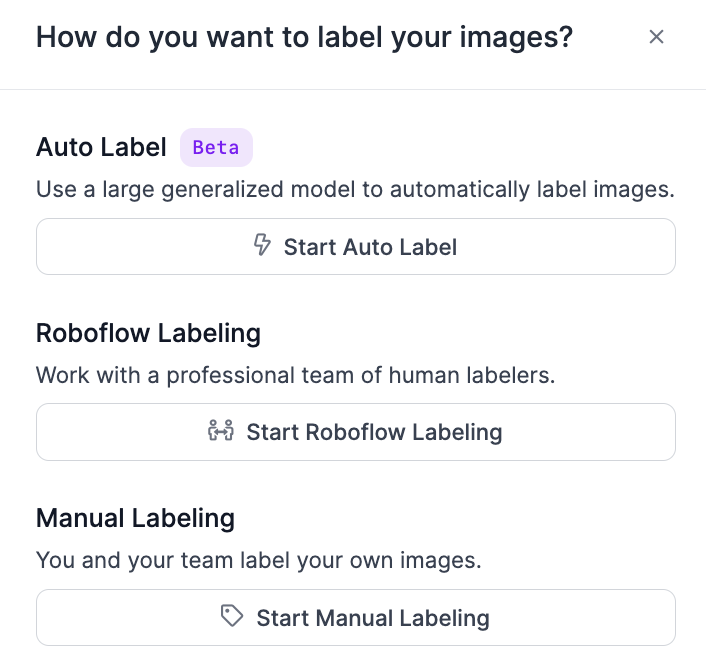Click the human labelers team icon

tap(220, 431)
